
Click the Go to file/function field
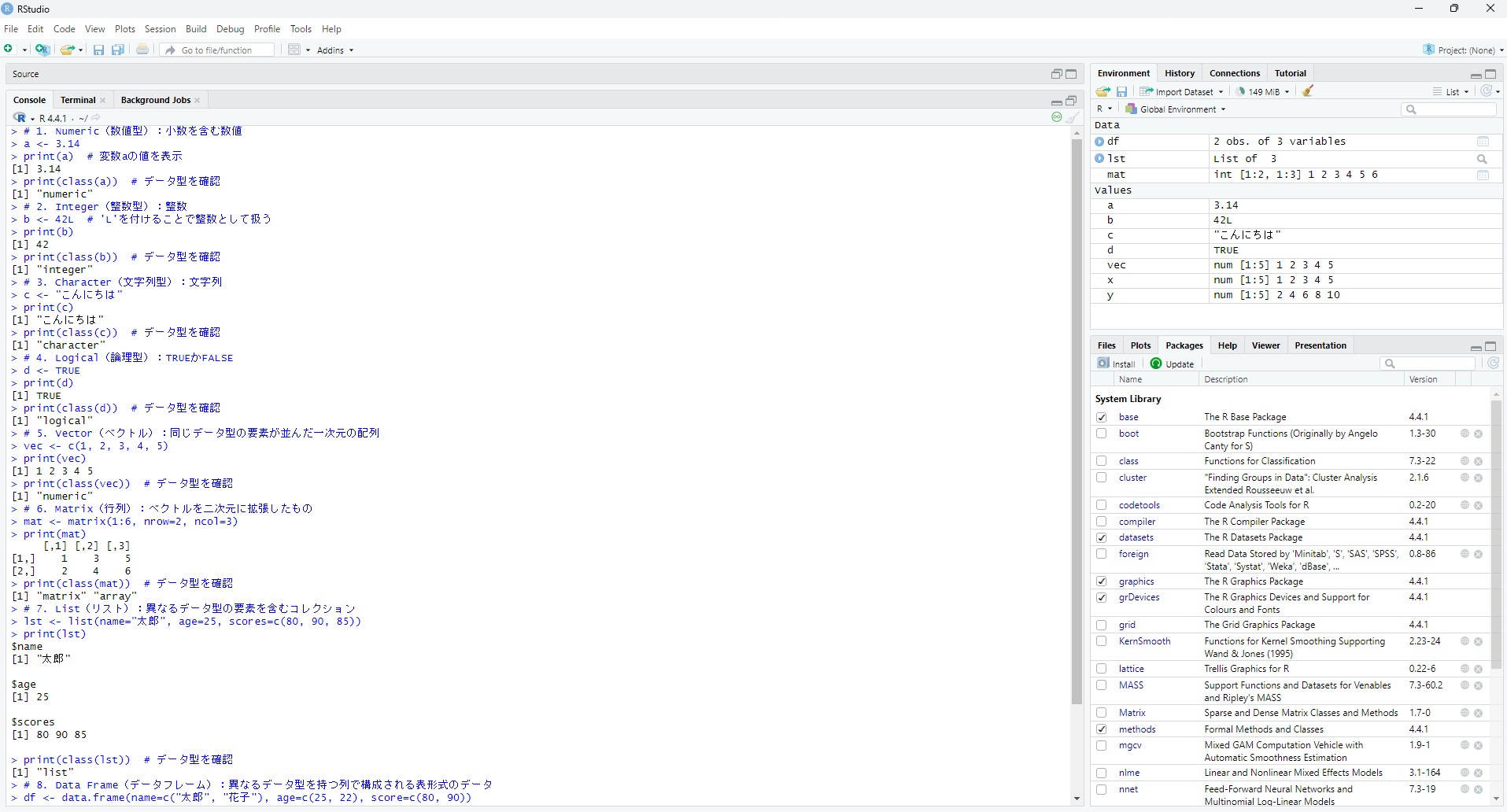coord(217,50)
